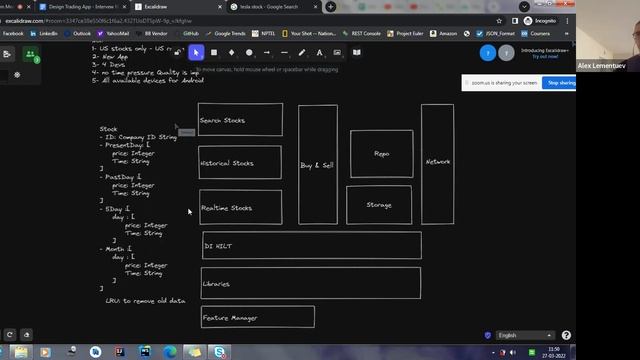Viewport: 640px width, 360px height.
Task: Select the Feature Manager box
Action: (258, 317)
